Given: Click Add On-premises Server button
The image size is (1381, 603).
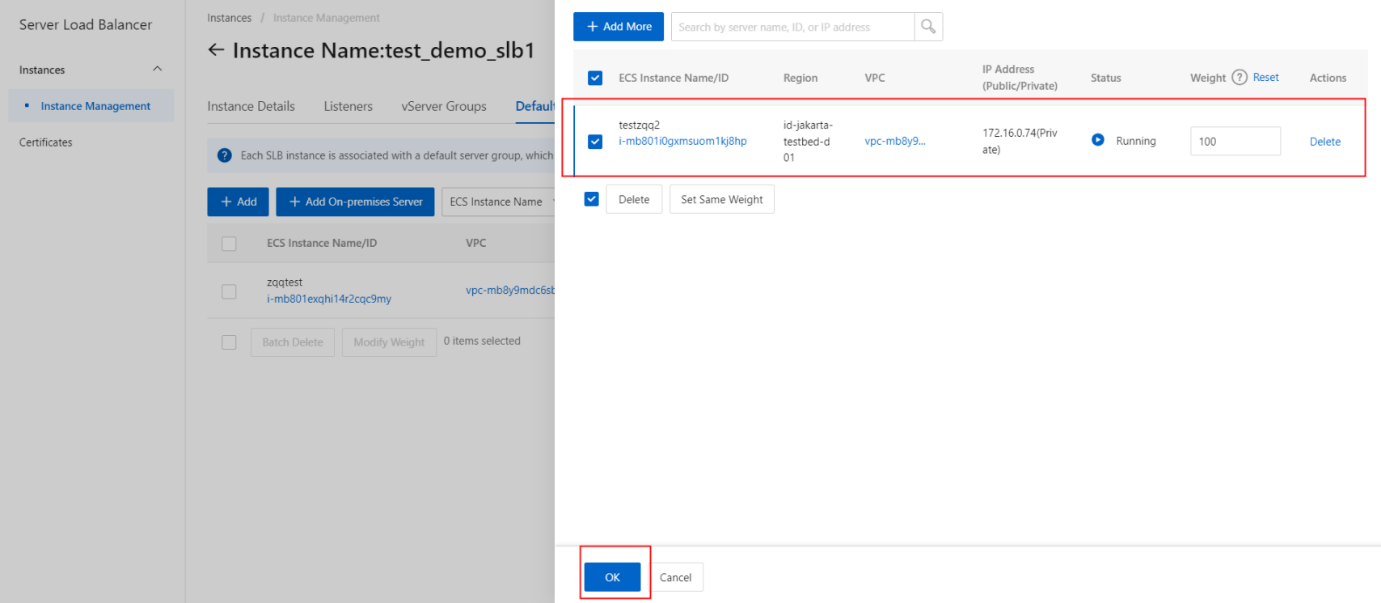Looking at the screenshot, I should point(355,202).
